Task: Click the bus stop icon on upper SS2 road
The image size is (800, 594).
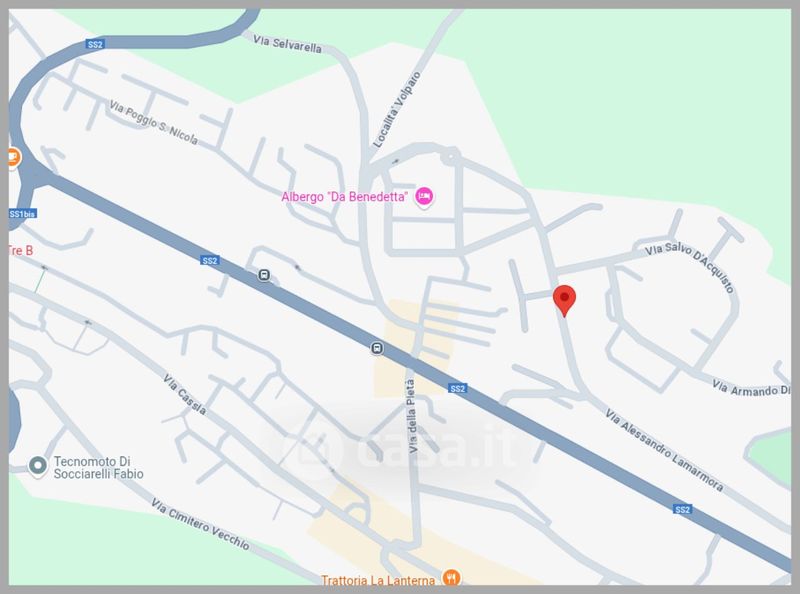Action: 264,275
